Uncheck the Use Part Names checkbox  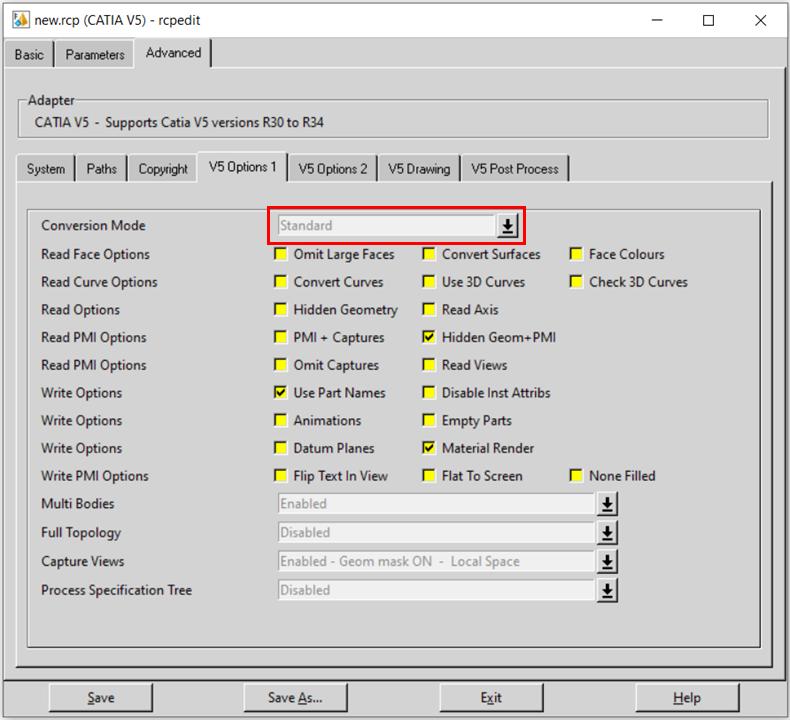coord(280,392)
